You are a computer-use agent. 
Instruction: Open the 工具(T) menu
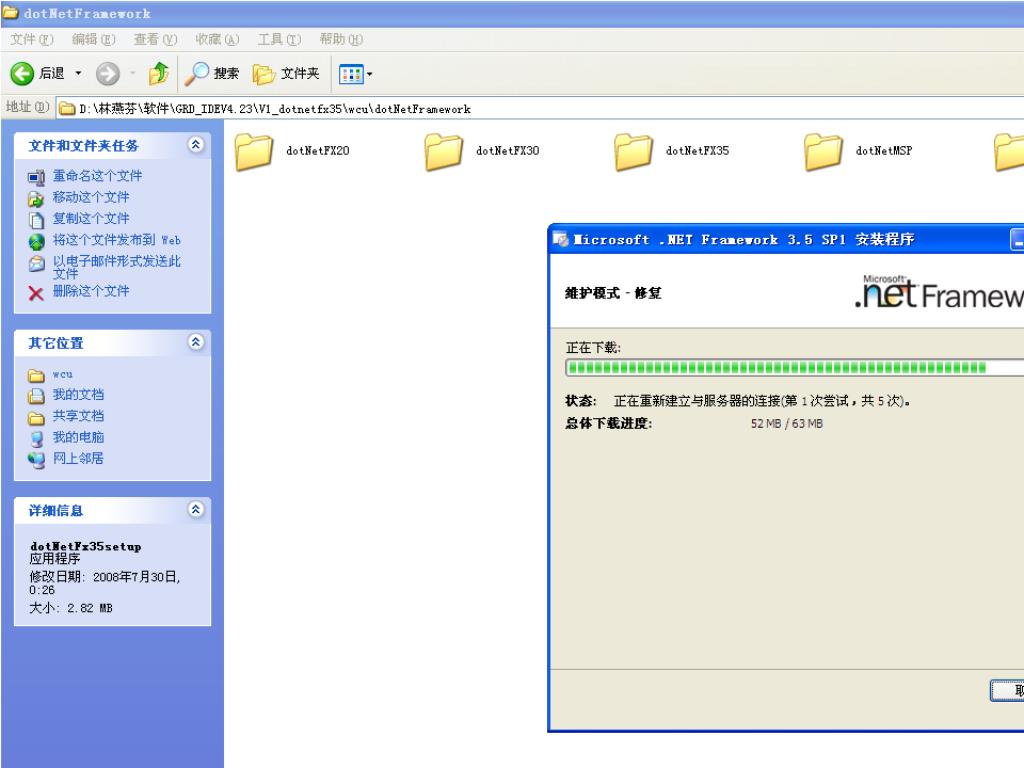pyautogui.click(x=279, y=39)
